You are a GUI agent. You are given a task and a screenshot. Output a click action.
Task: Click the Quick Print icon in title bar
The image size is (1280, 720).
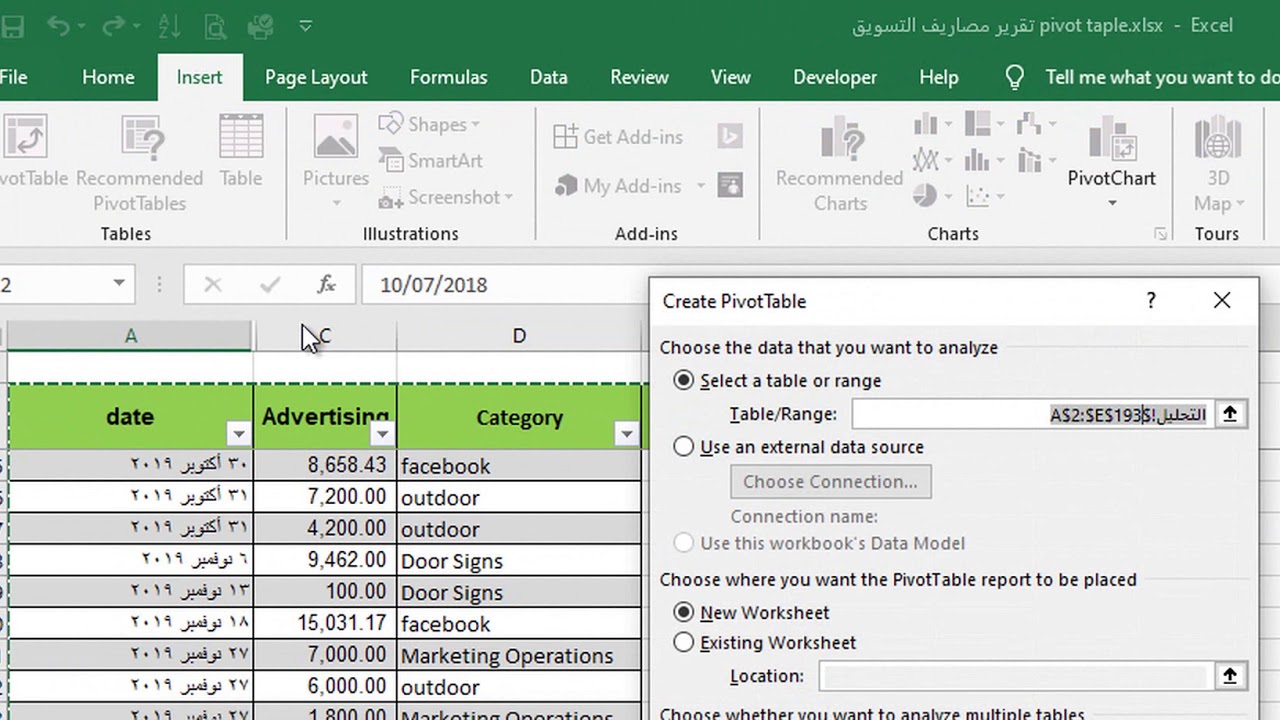click(260, 26)
